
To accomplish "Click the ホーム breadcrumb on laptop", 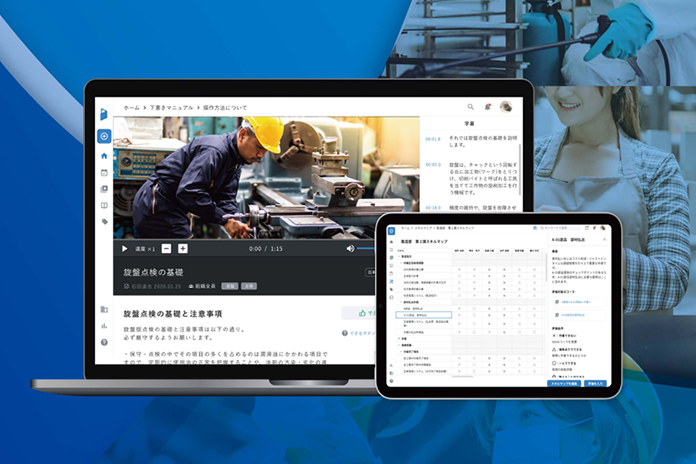I will [x=131, y=106].
